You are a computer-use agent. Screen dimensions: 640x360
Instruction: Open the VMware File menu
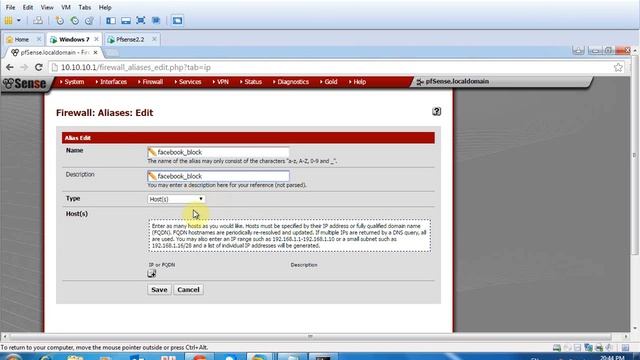[x=10, y=7]
